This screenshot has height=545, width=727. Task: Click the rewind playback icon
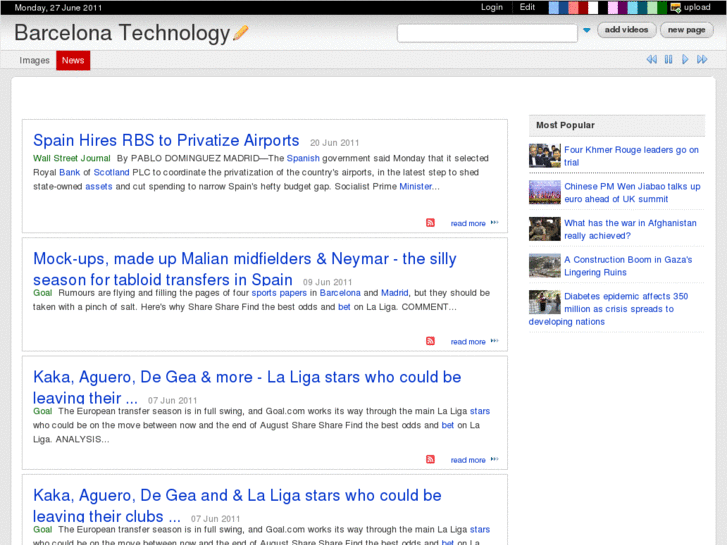[651, 59]
